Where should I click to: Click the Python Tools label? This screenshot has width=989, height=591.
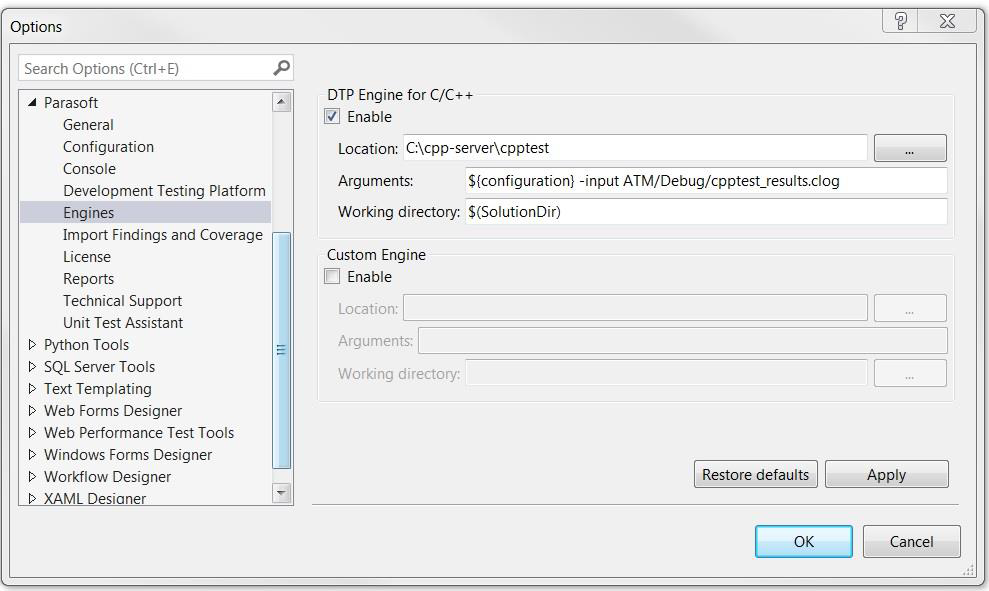point(86,345)
